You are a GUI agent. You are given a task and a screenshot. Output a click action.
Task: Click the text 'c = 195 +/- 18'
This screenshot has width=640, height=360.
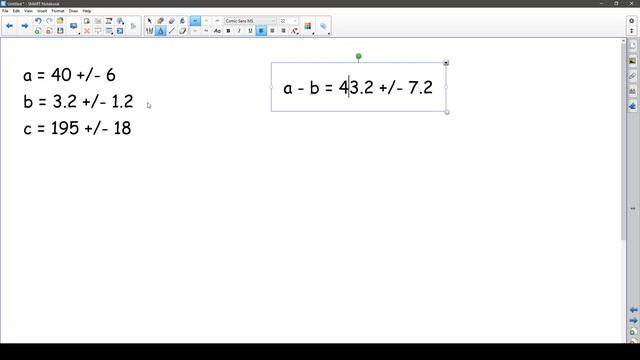click(78, 128)
